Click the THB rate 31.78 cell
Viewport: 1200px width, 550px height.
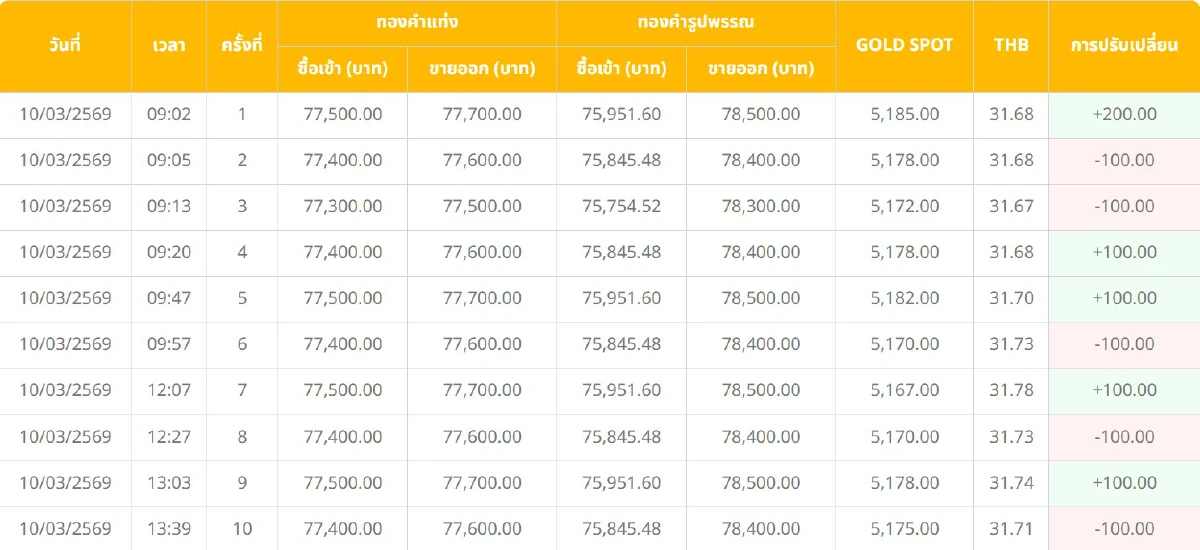[x=1011, y=390]
